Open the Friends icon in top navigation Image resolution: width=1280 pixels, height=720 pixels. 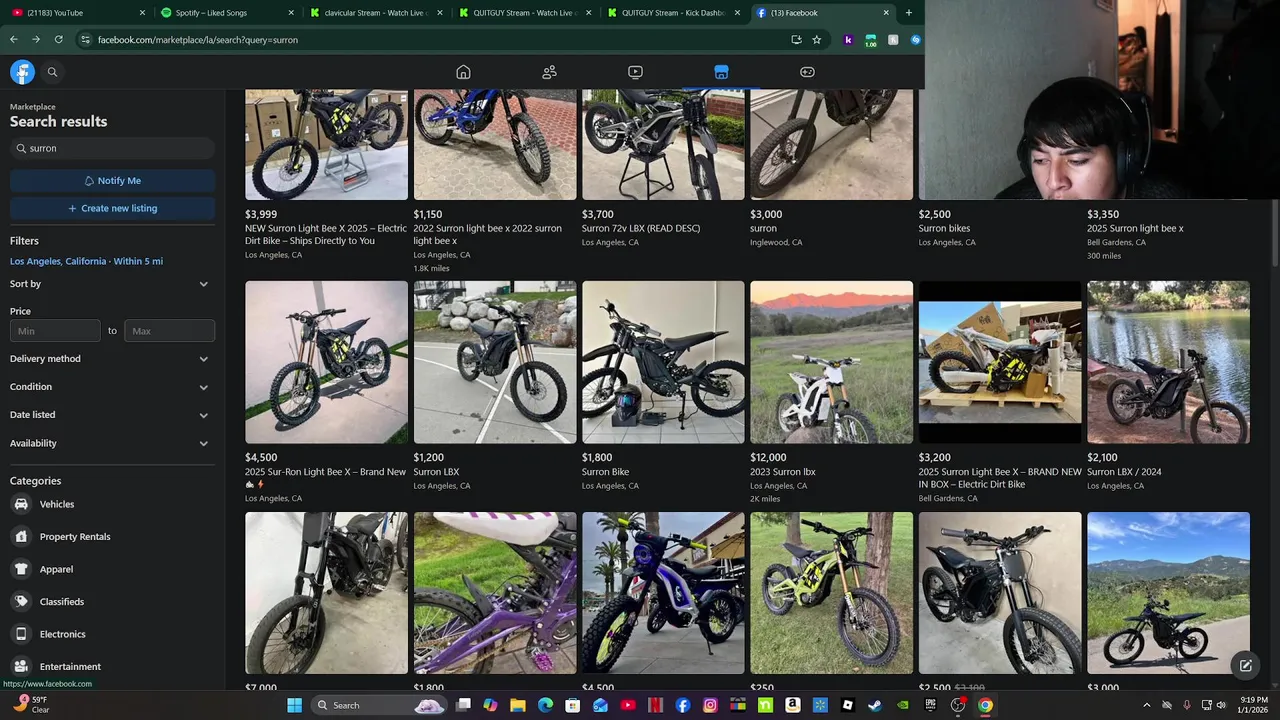click(x=549, y=72)
